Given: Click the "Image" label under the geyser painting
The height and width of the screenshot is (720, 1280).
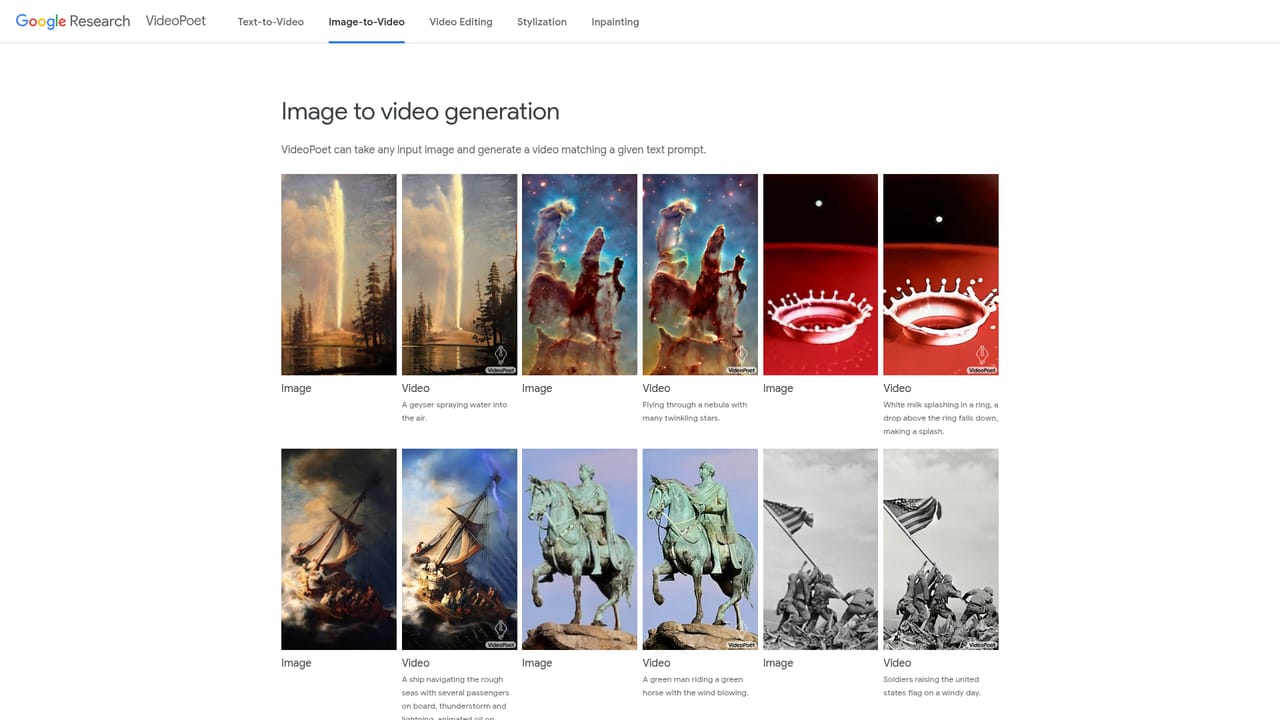Looking at the screenshot, I should 296,388.
